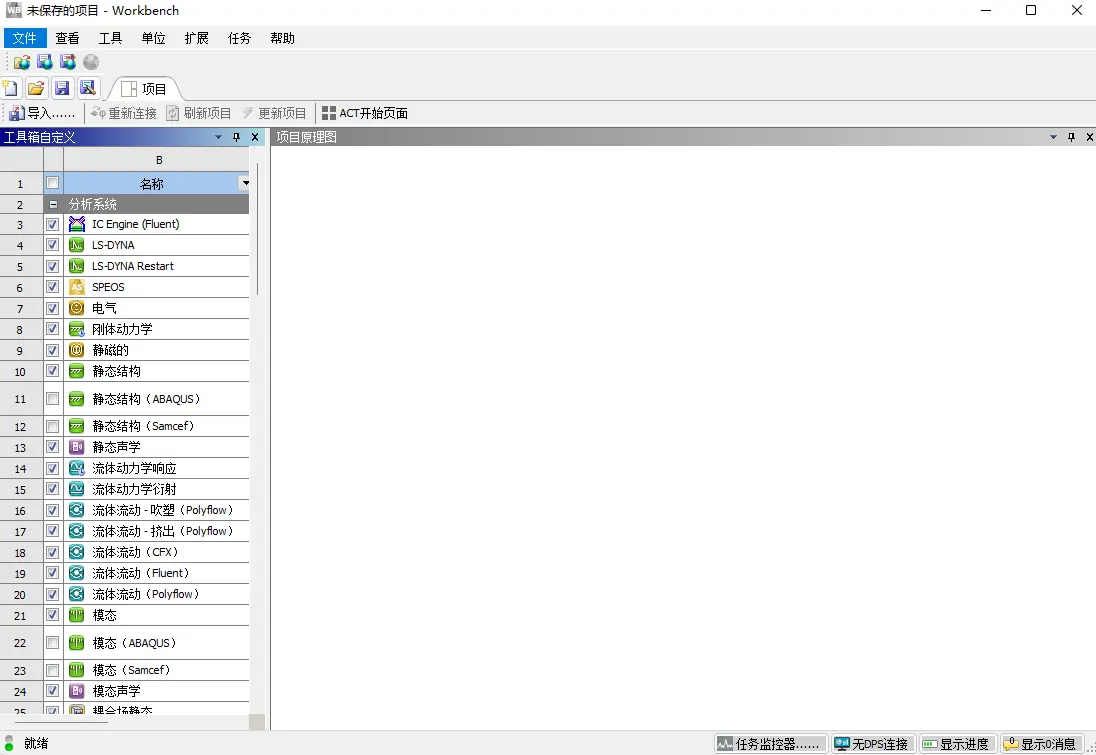Click the toolbox list vertical scrollbar thumb

257,229
